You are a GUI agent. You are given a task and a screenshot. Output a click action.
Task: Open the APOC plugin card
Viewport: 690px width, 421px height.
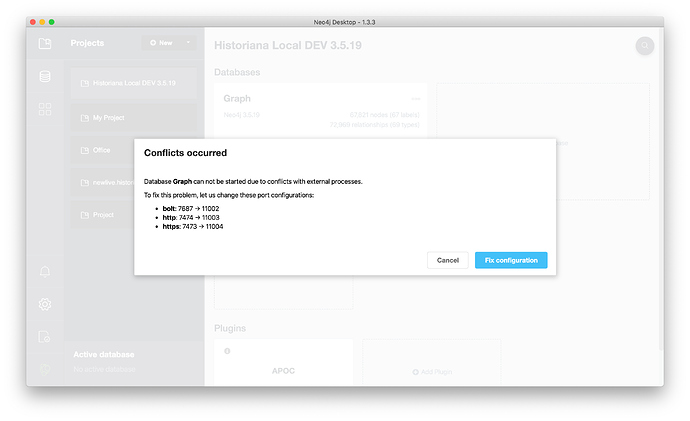click(283, 362)
